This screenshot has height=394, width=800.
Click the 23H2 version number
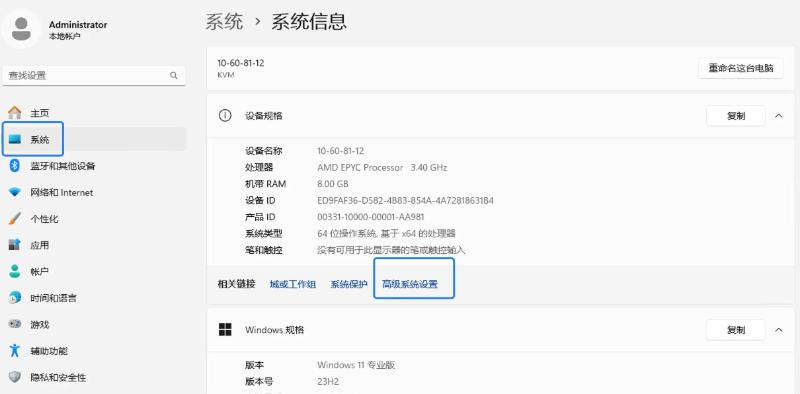coord(328,382)
